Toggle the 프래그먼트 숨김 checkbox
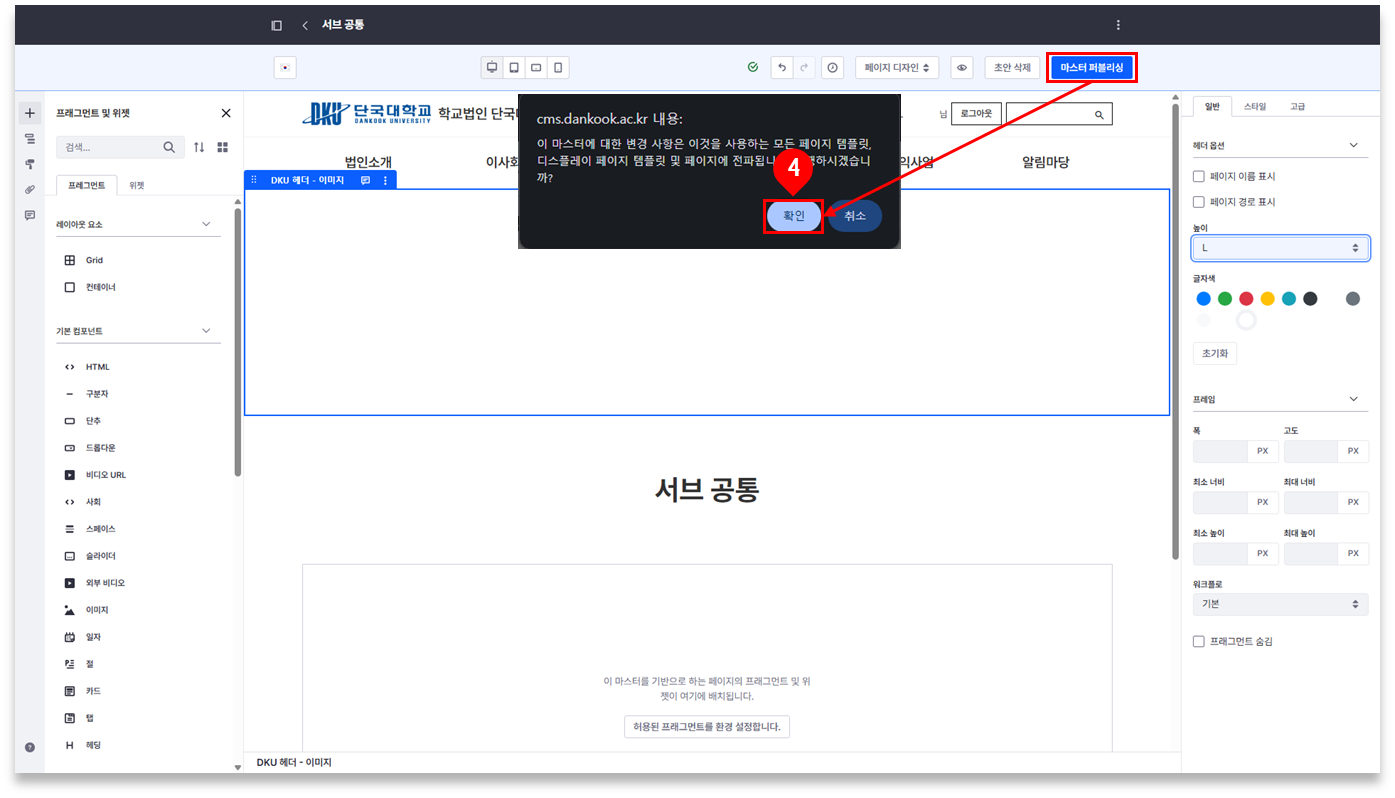 (x=1199, y=641)
